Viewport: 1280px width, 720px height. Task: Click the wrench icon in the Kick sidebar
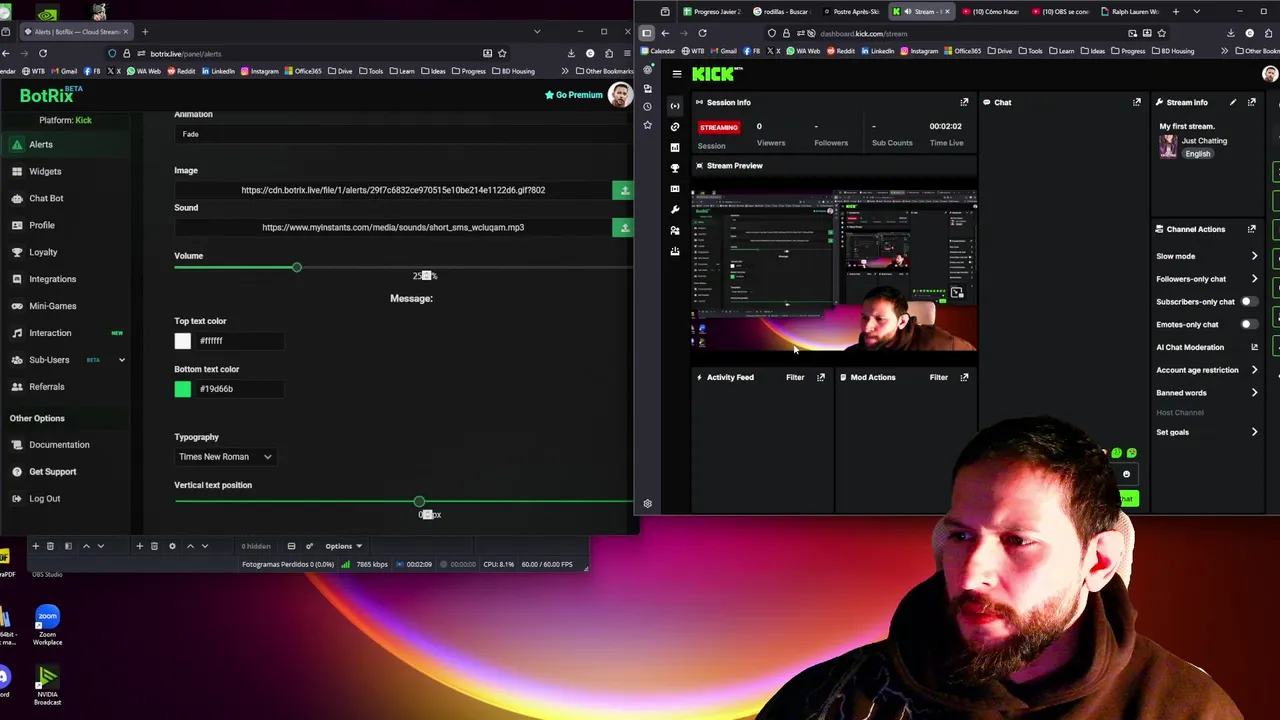(x=675, y=210)
